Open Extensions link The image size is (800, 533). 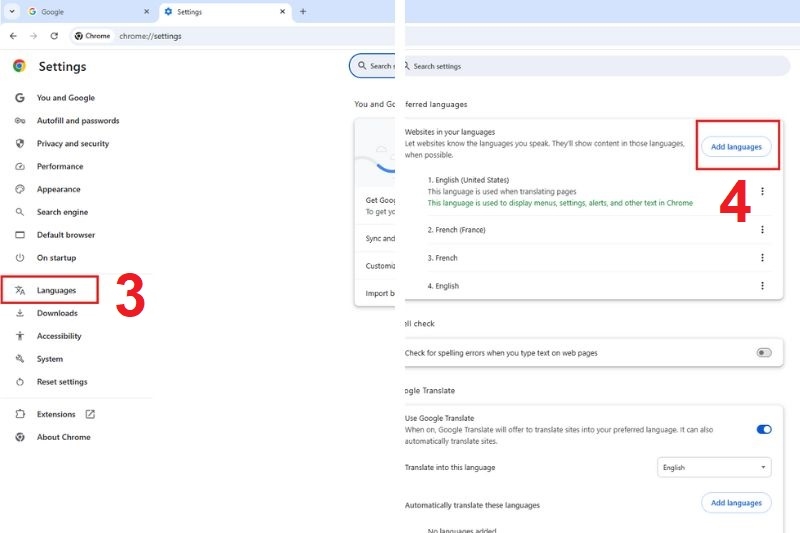click(x=56, y=414)
